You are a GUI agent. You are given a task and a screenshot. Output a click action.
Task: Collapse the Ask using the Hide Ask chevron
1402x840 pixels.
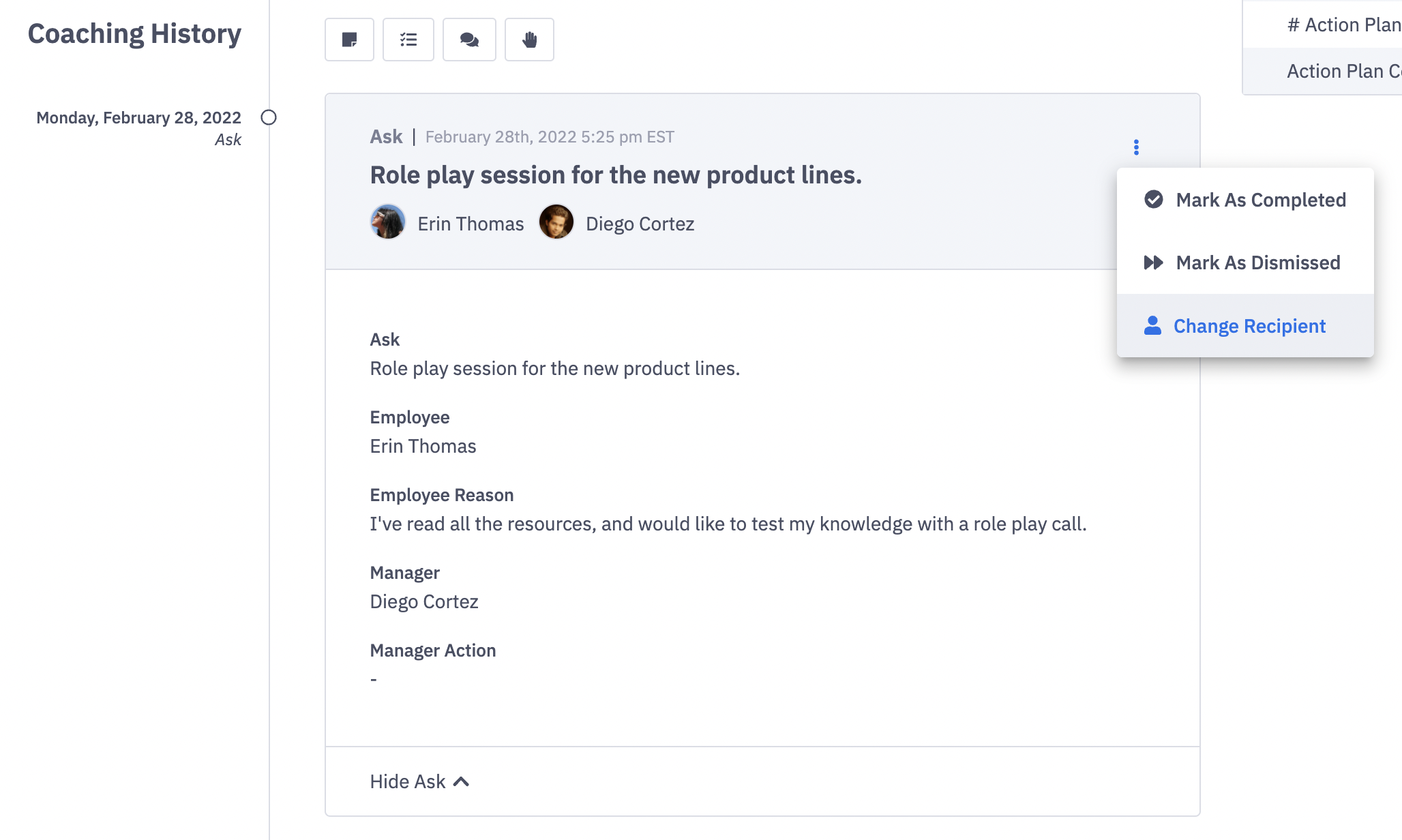(461, 781)
